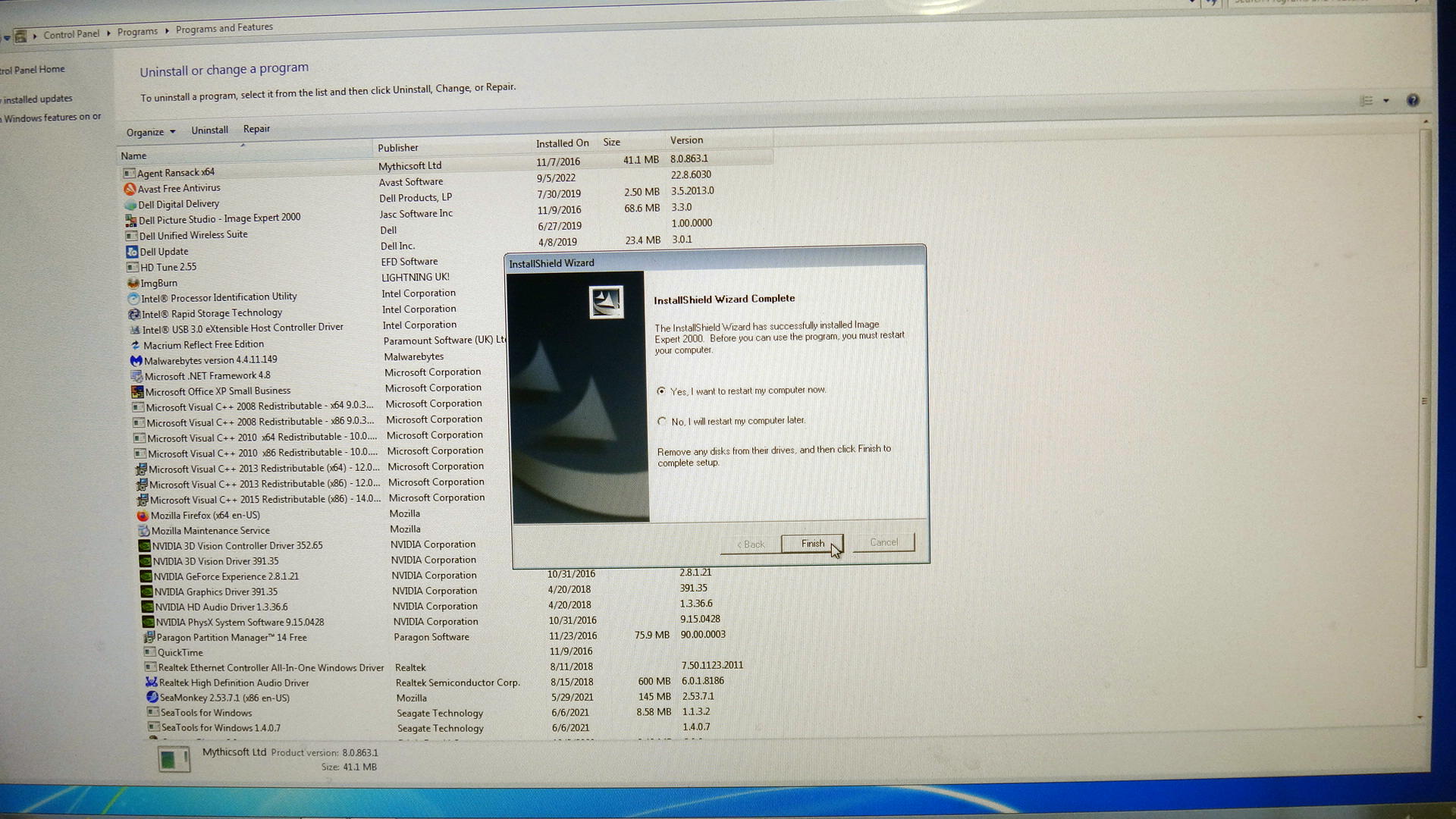Click the SeaMonkey 2.53.7.1 icon
Viewport: 1456px width, 819px height.
click(x=152, y=698)
